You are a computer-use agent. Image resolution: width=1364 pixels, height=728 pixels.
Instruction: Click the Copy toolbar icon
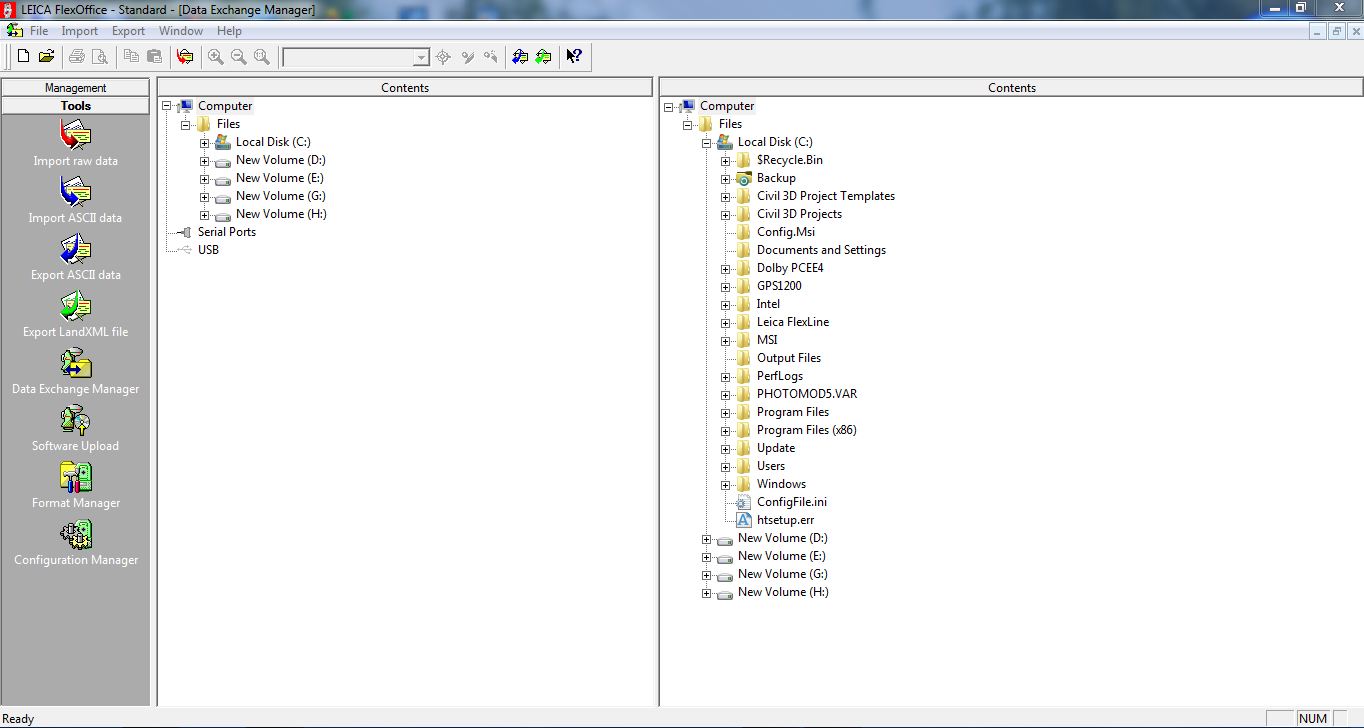coord(131,57)
